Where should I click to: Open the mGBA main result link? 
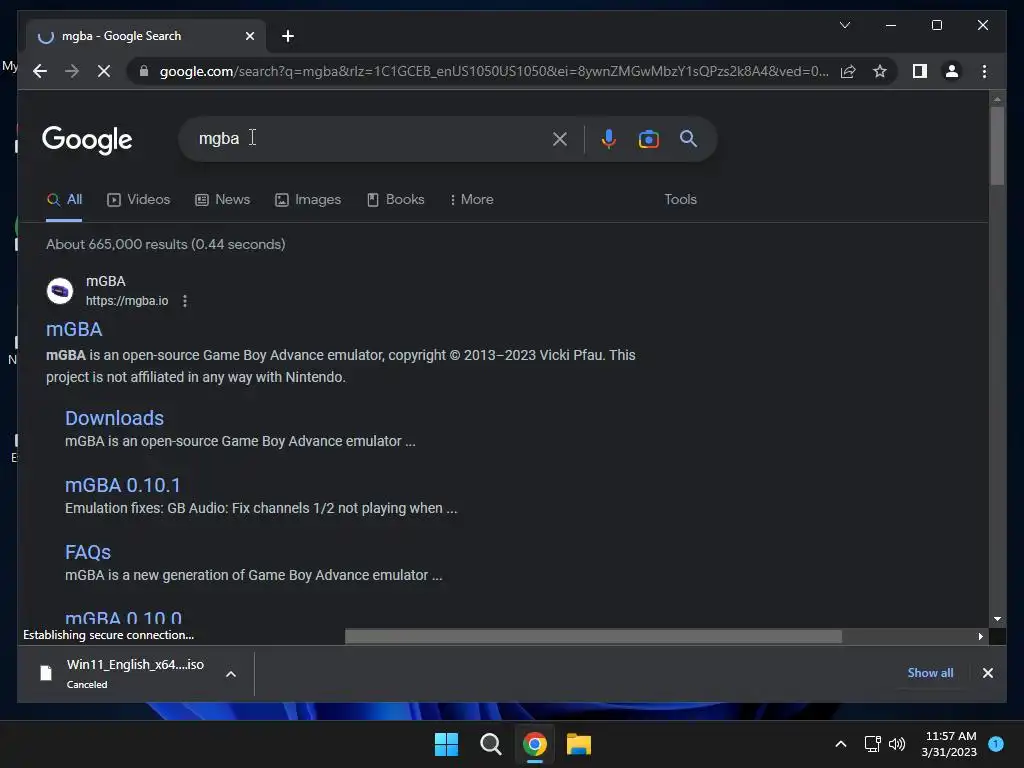74,329
